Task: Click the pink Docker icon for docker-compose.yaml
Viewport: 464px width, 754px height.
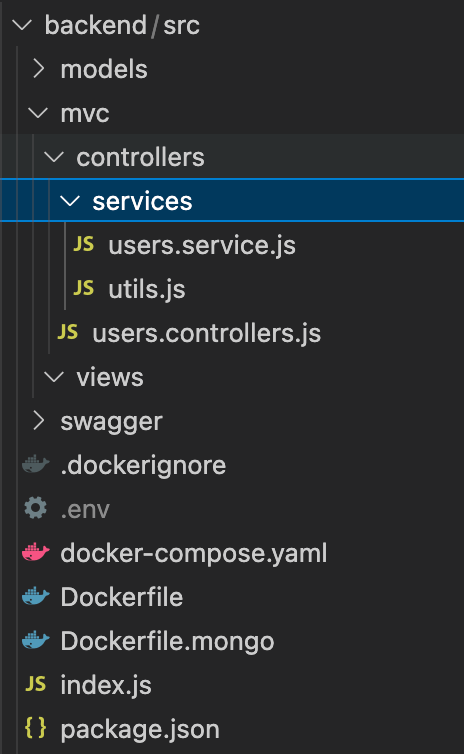Action: [x=36, y=553]
